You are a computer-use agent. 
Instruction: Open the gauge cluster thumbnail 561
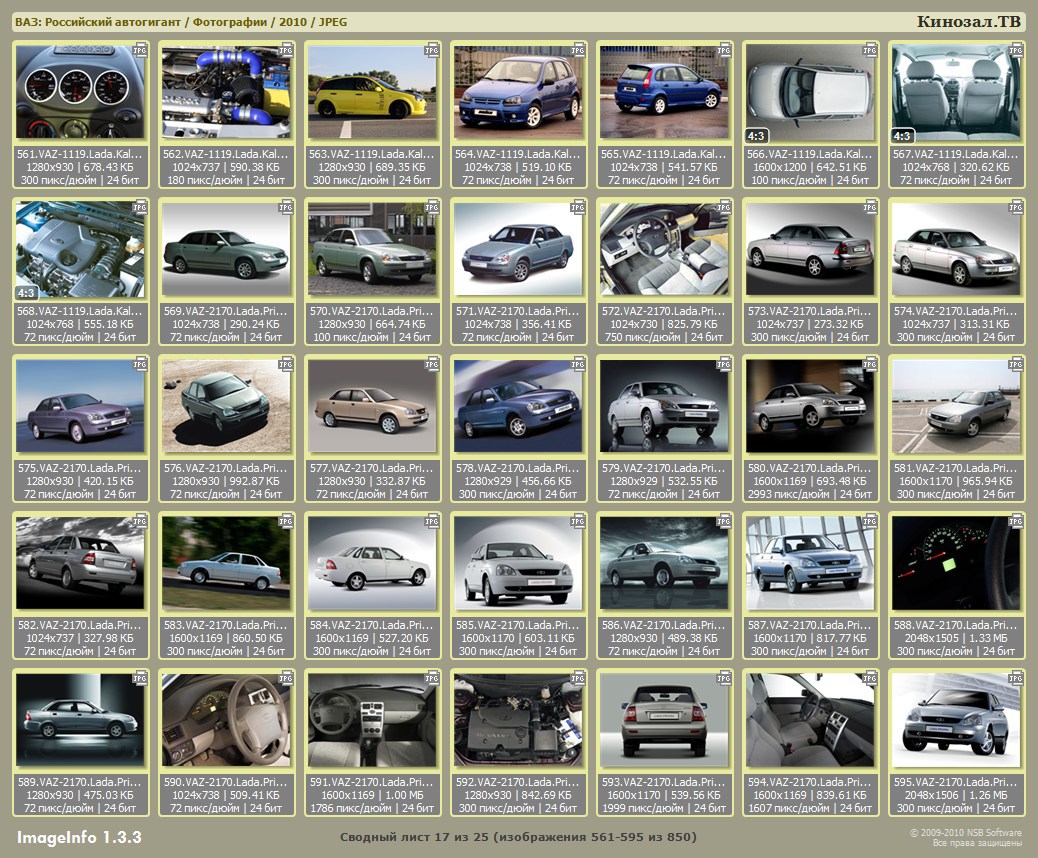80,92
